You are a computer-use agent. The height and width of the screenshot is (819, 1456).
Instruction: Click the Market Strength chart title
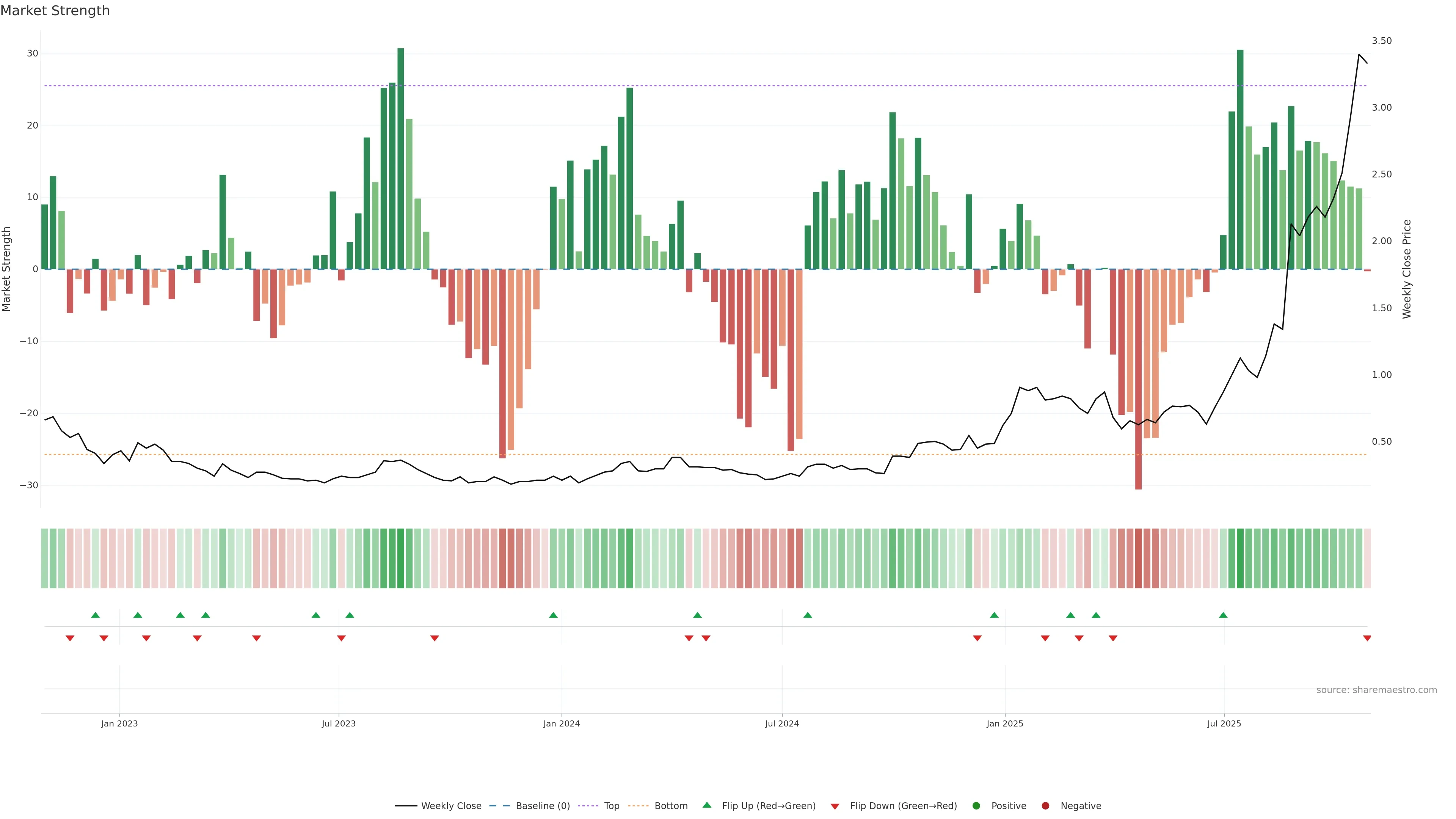click(x=55, y=11)
